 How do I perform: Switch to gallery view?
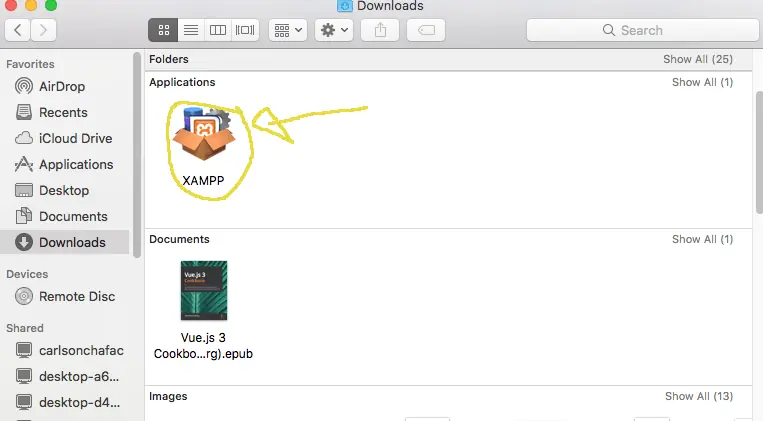click(245, 30)
